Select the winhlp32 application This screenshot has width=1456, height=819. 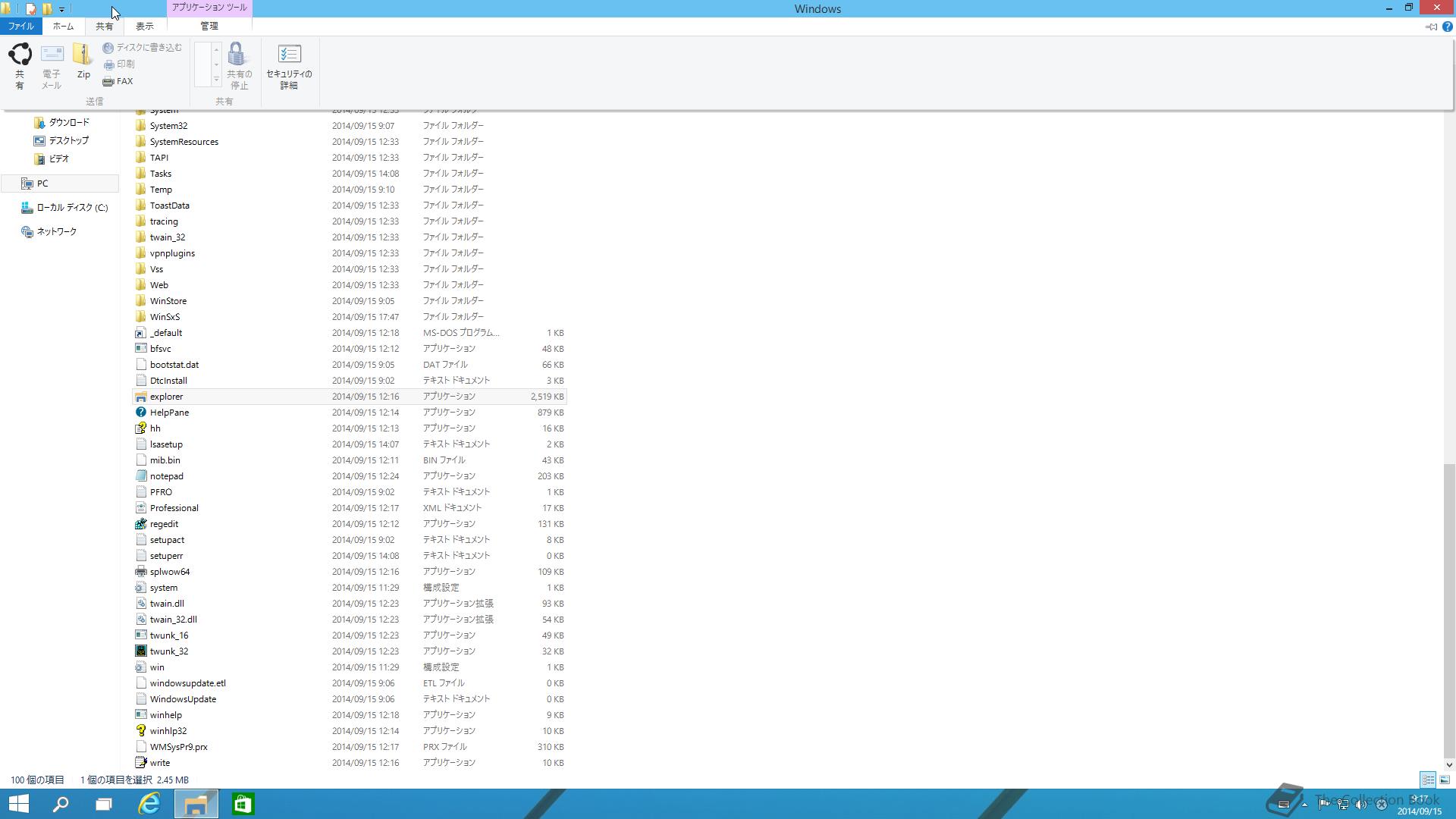click(350, 731)
